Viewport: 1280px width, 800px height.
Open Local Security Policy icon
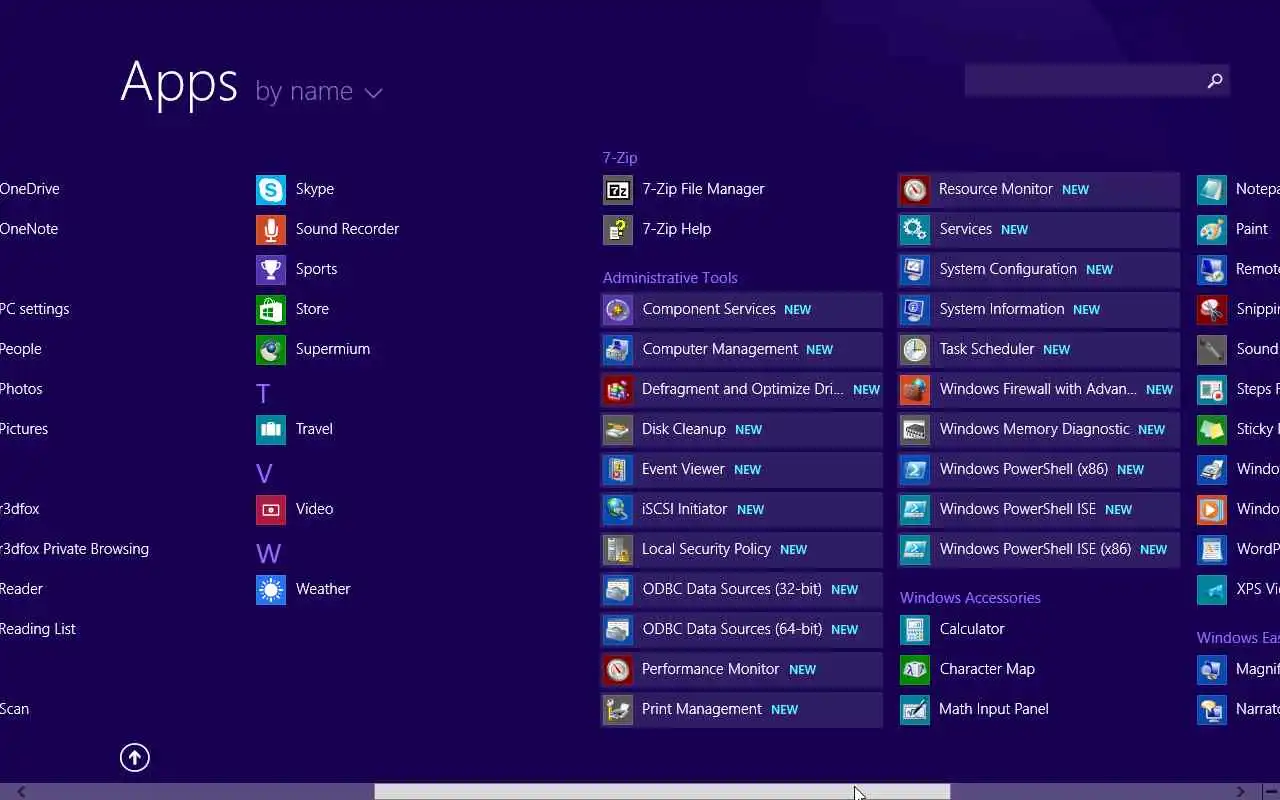(x=618, y=549)
